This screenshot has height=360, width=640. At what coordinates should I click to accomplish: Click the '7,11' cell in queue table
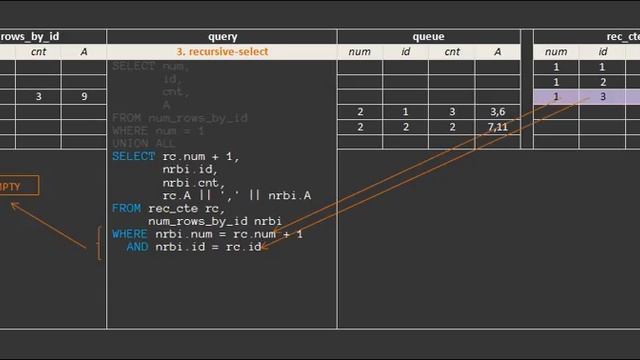498,127
